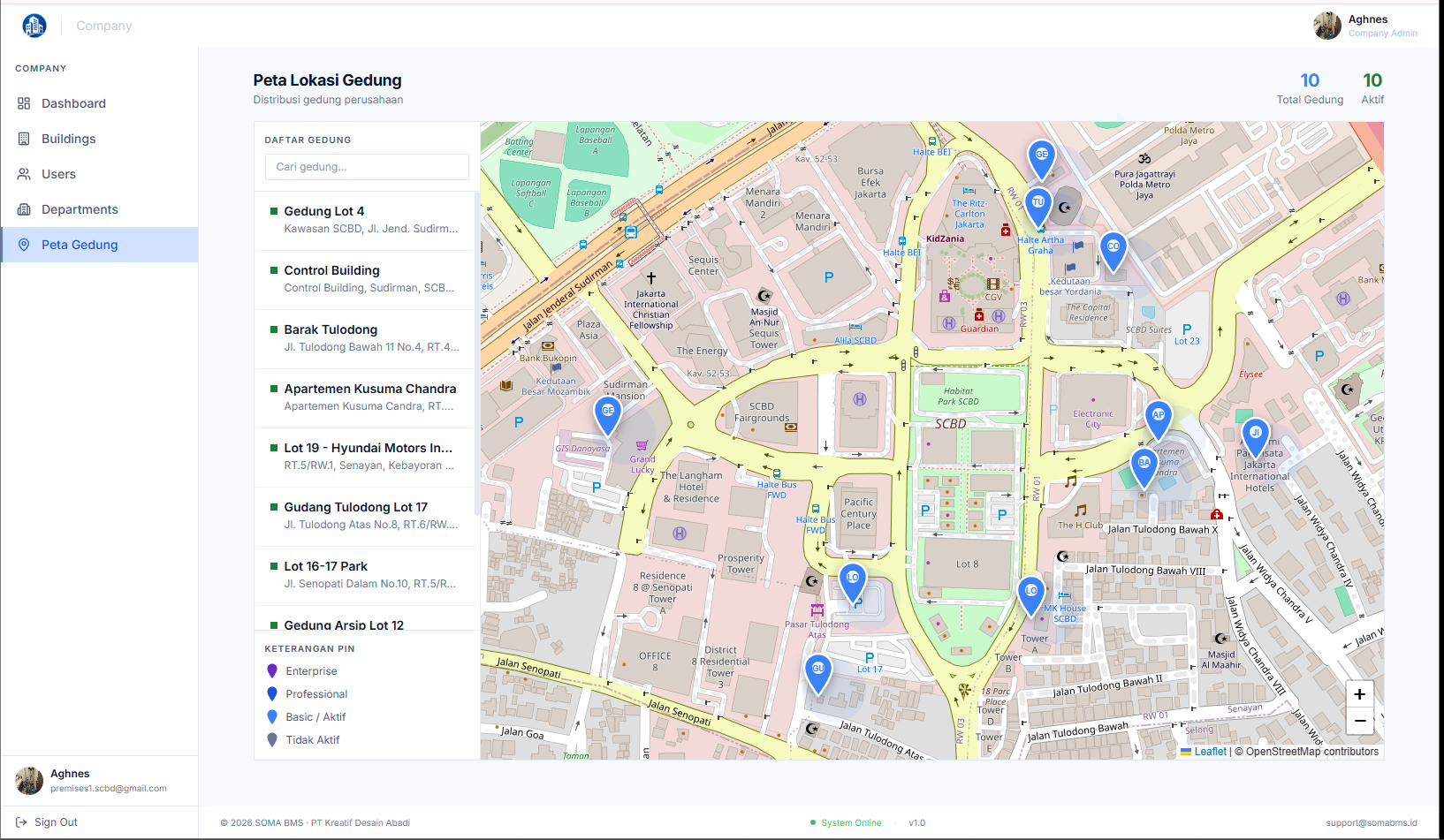Navigate to Departments

pyautogui.click(x=99, y=209)
